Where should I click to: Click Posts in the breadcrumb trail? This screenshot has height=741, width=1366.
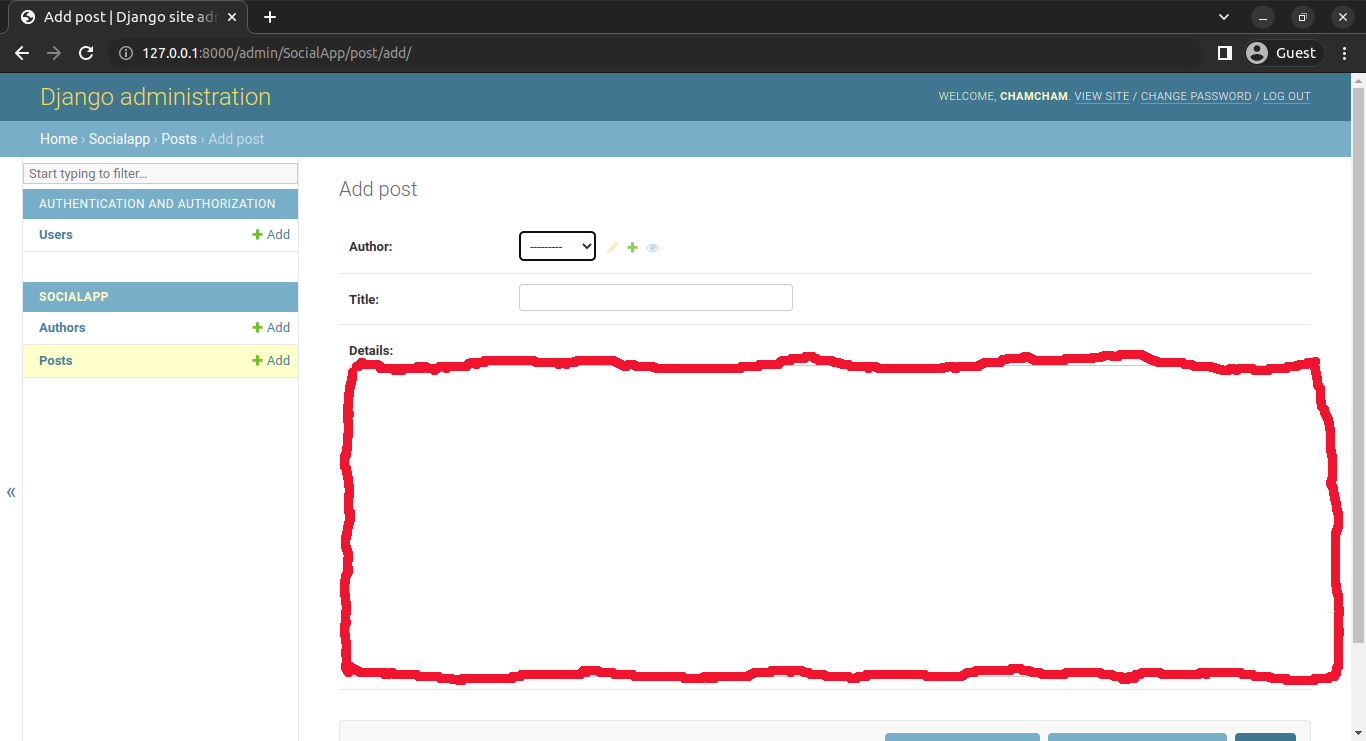179,139
